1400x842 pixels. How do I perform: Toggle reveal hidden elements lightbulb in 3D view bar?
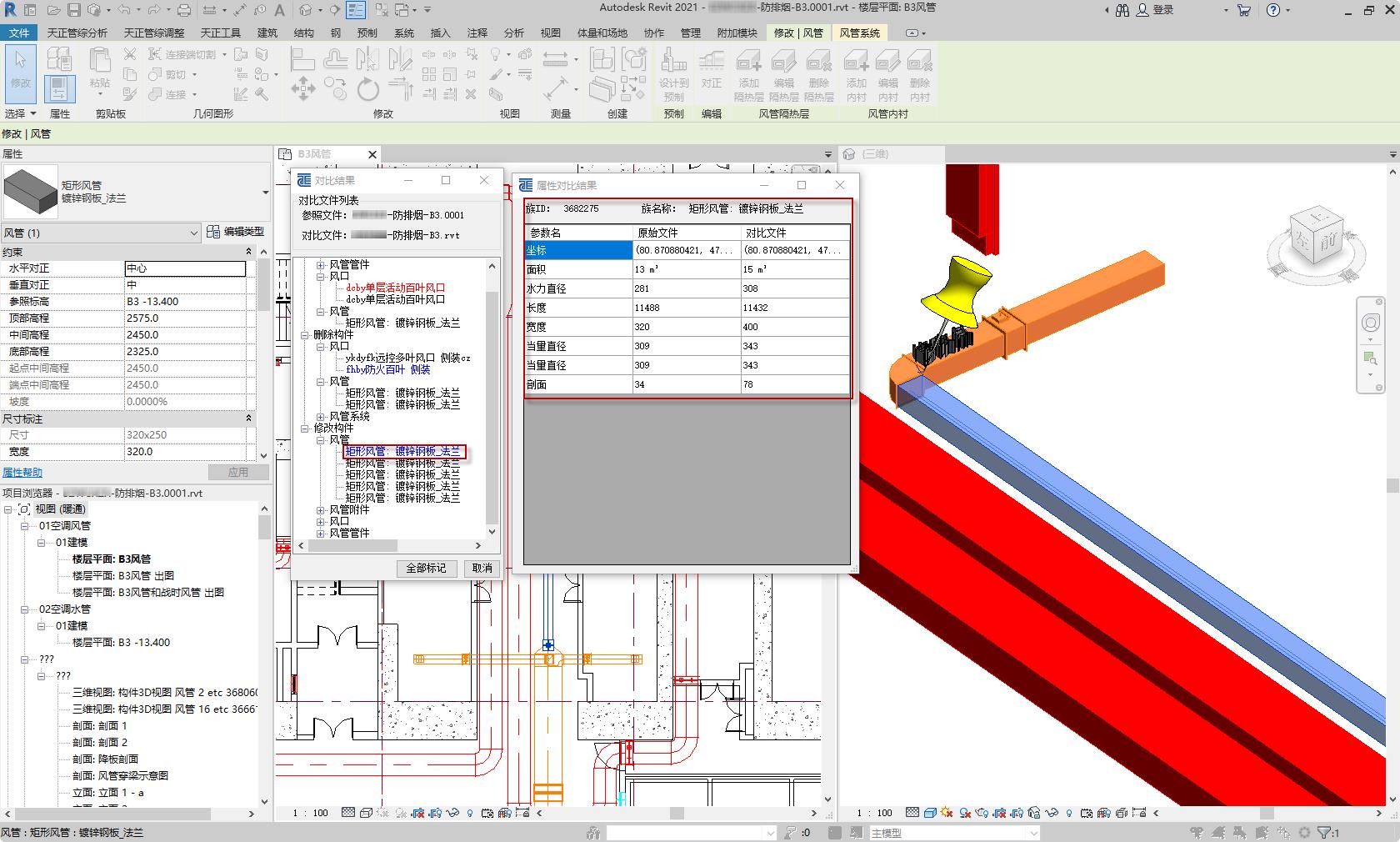(1070, 813)
